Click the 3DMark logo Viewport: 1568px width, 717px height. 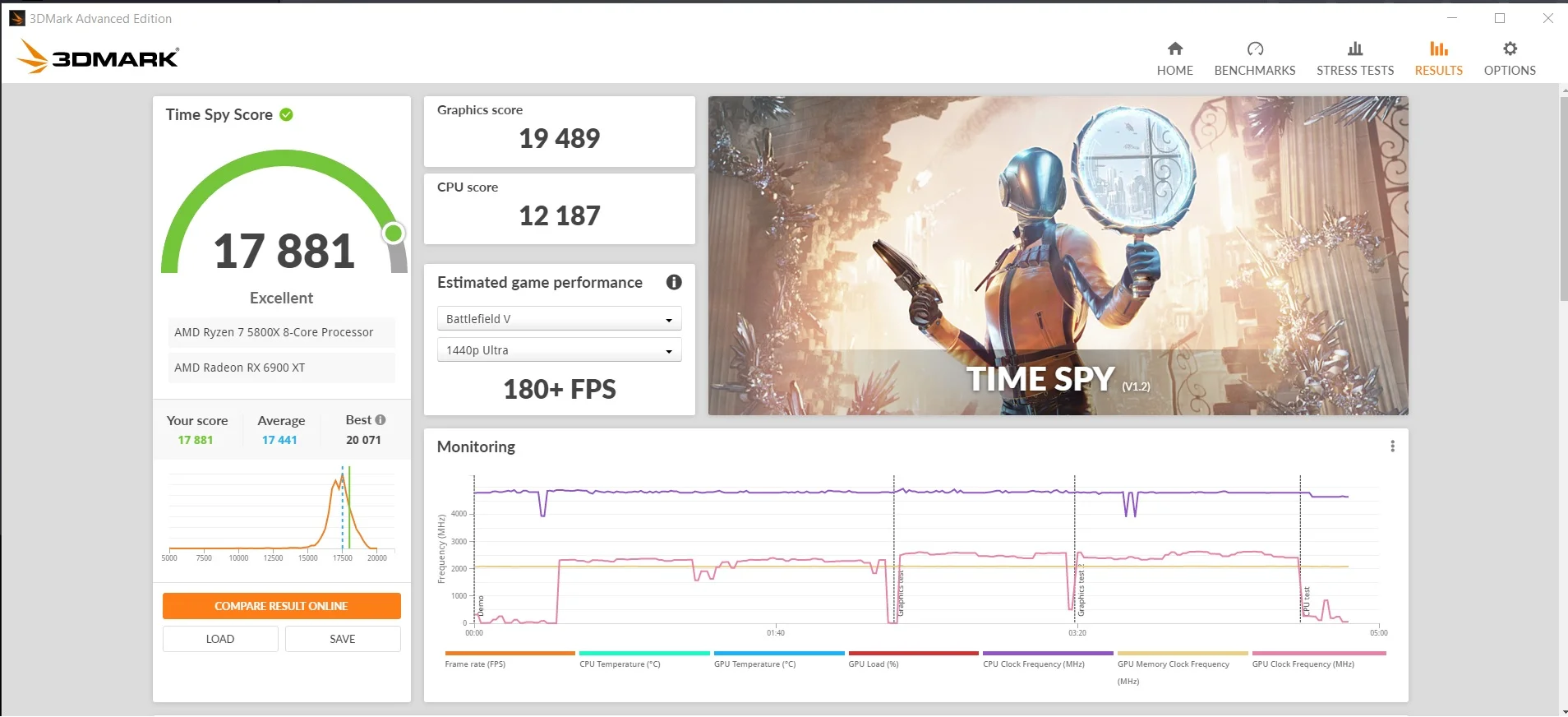(x=99, y=57)
